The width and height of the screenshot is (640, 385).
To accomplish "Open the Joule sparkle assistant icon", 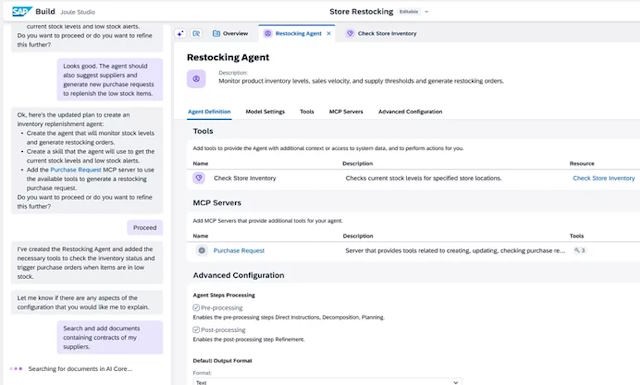I will click(x=180, y=33).
